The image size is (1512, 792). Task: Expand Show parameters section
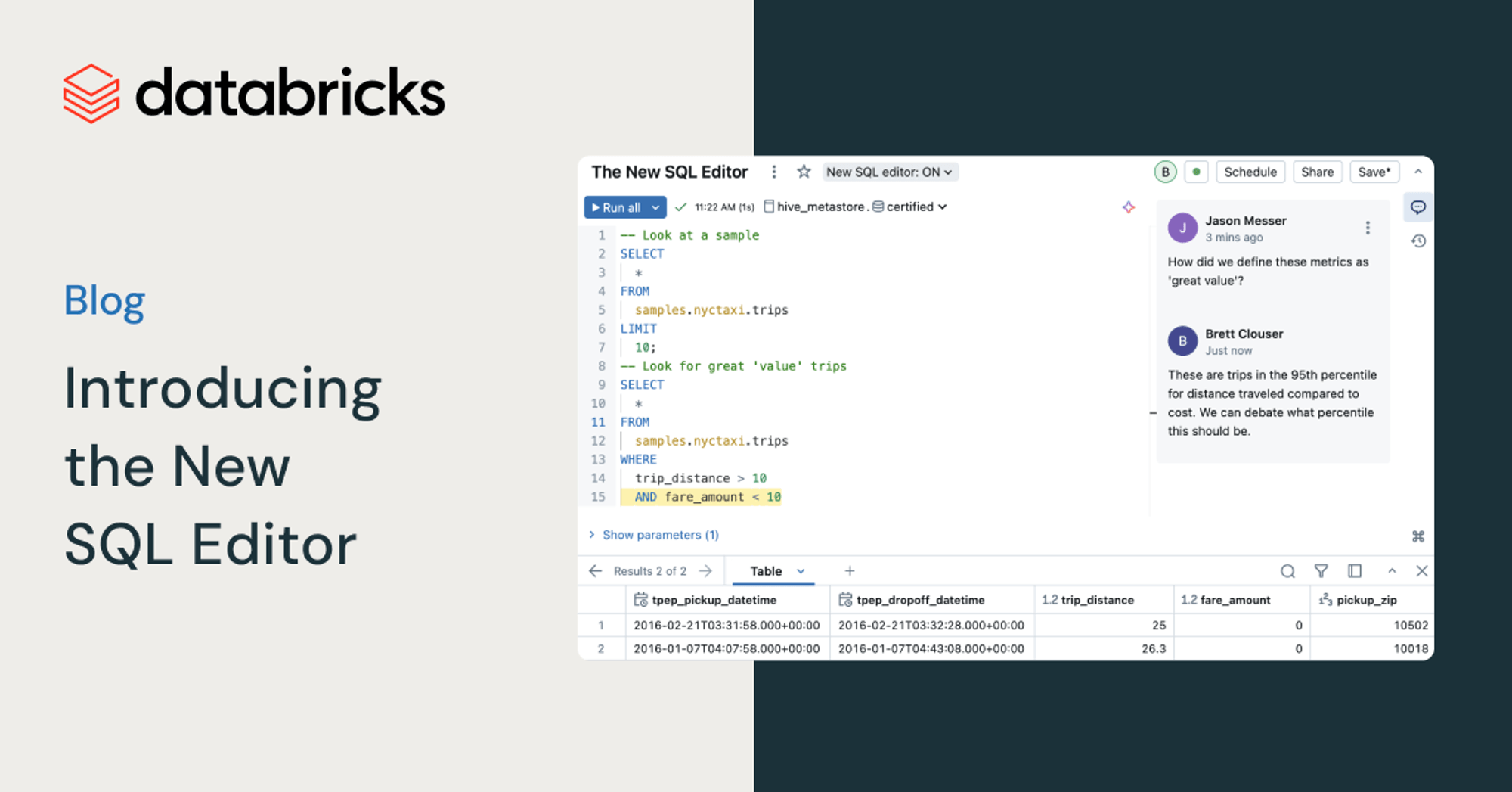654,535
